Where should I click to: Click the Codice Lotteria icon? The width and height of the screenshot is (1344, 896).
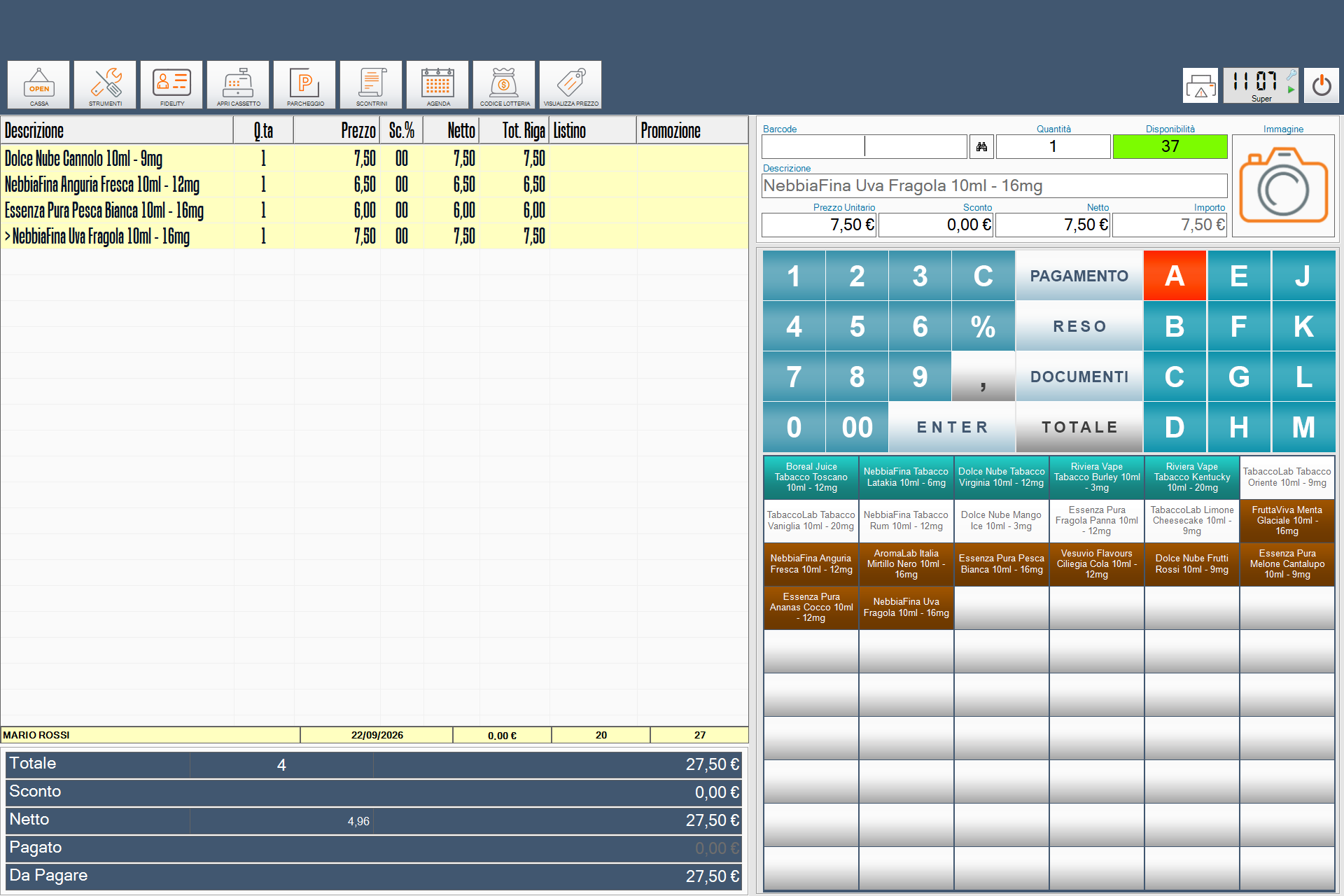click(x=504, y=85)
